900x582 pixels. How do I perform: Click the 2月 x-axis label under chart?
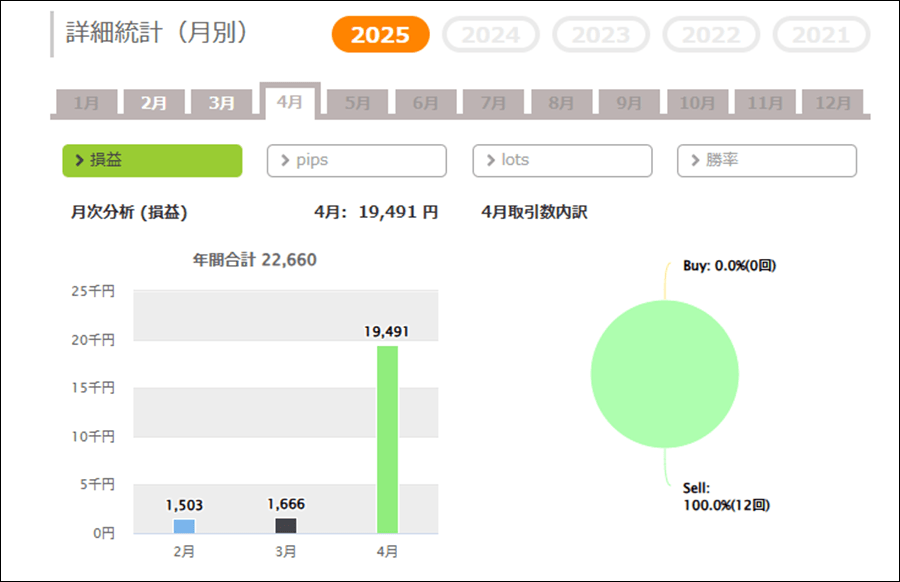pyautogui.click(x=184, y=552)
